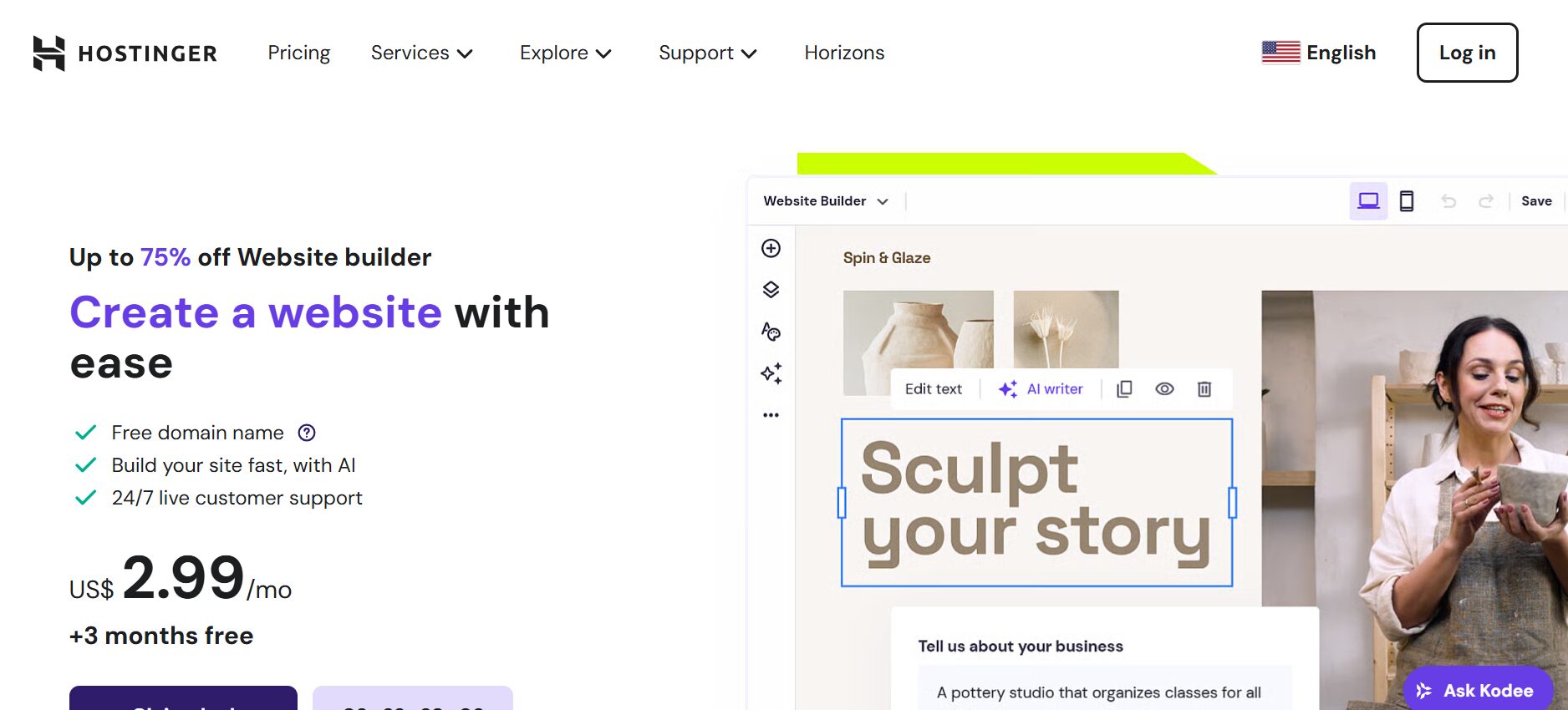
Task: Open the Add elements plus icon
Action: [771, 248]
